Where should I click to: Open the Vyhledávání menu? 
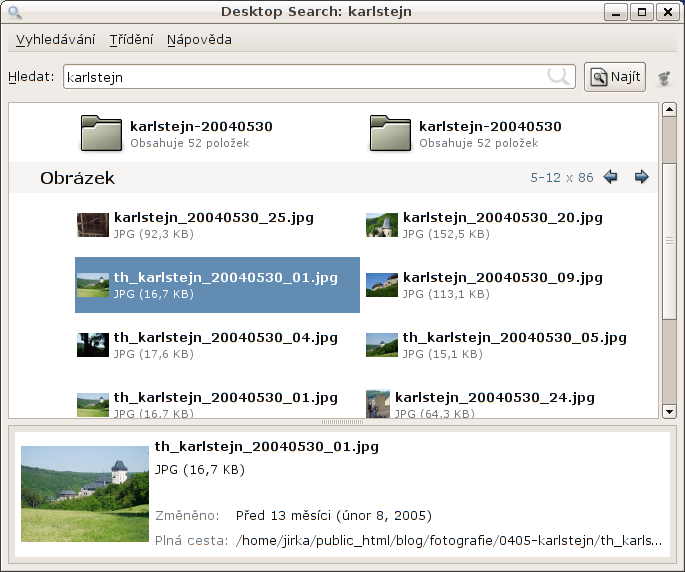click(55, 40)
